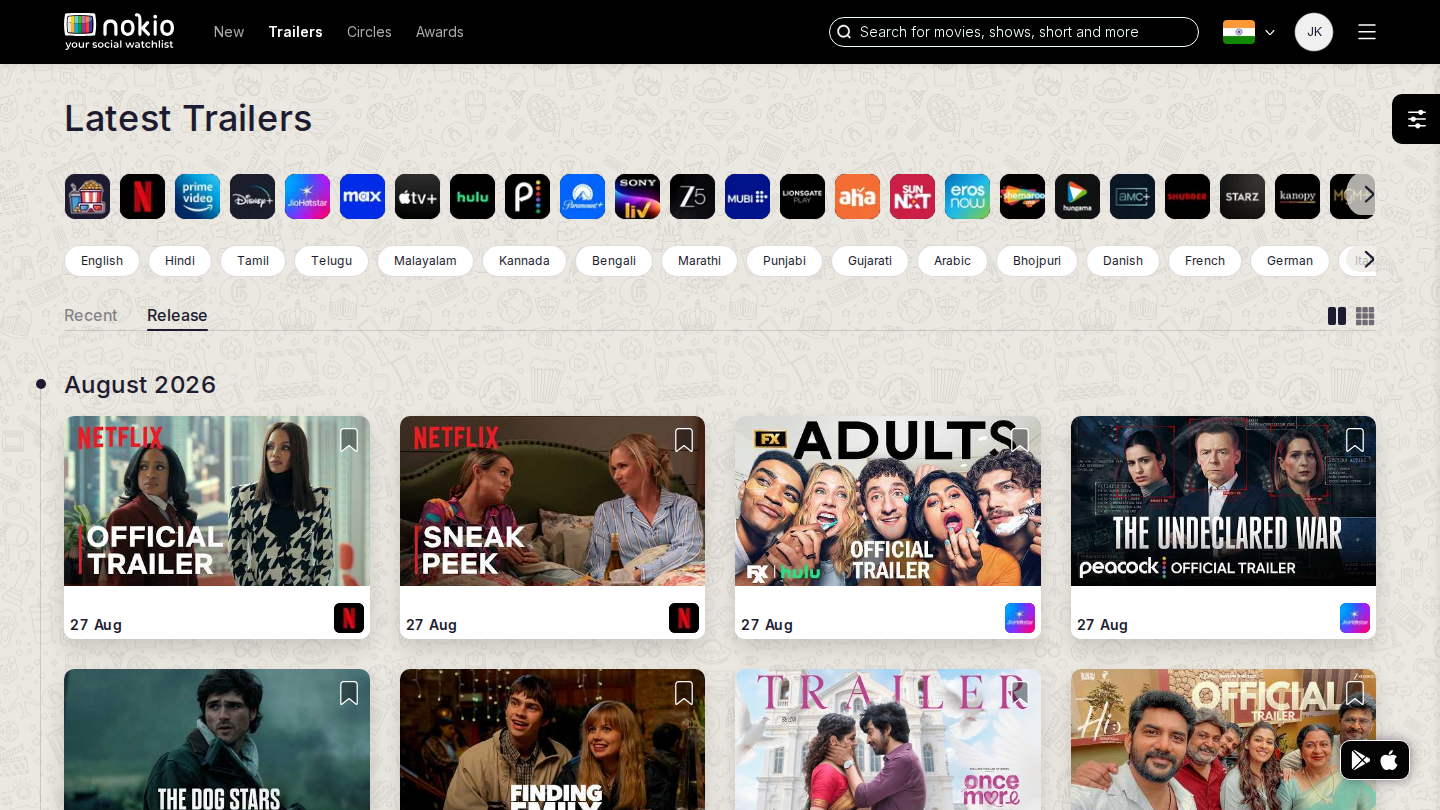The image size is (1440, 810).
Task: Open the Circles nav item
Action: coord(369,32)
